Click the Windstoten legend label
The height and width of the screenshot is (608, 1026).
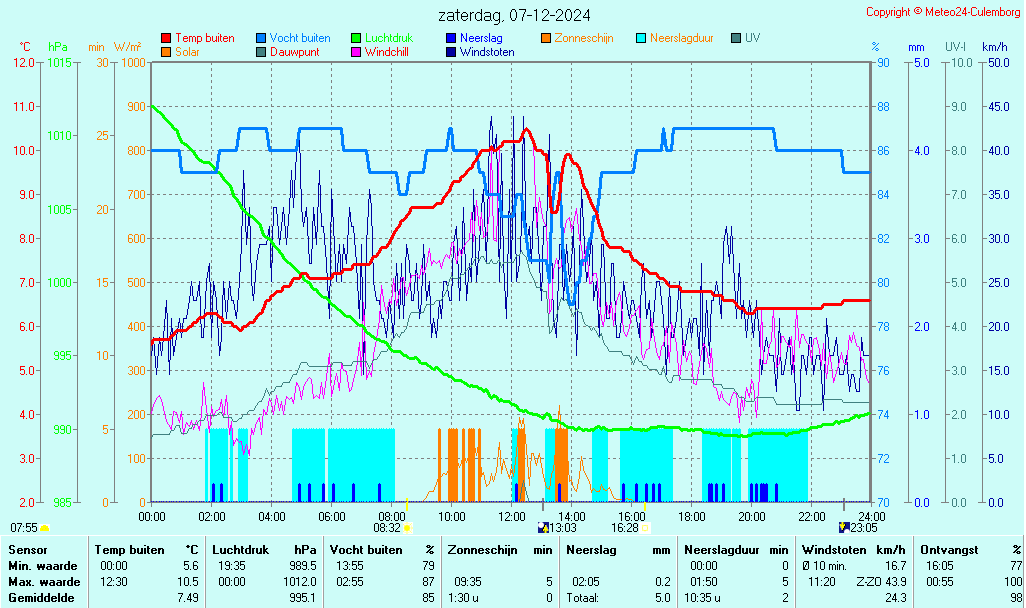tap(490, 52)
